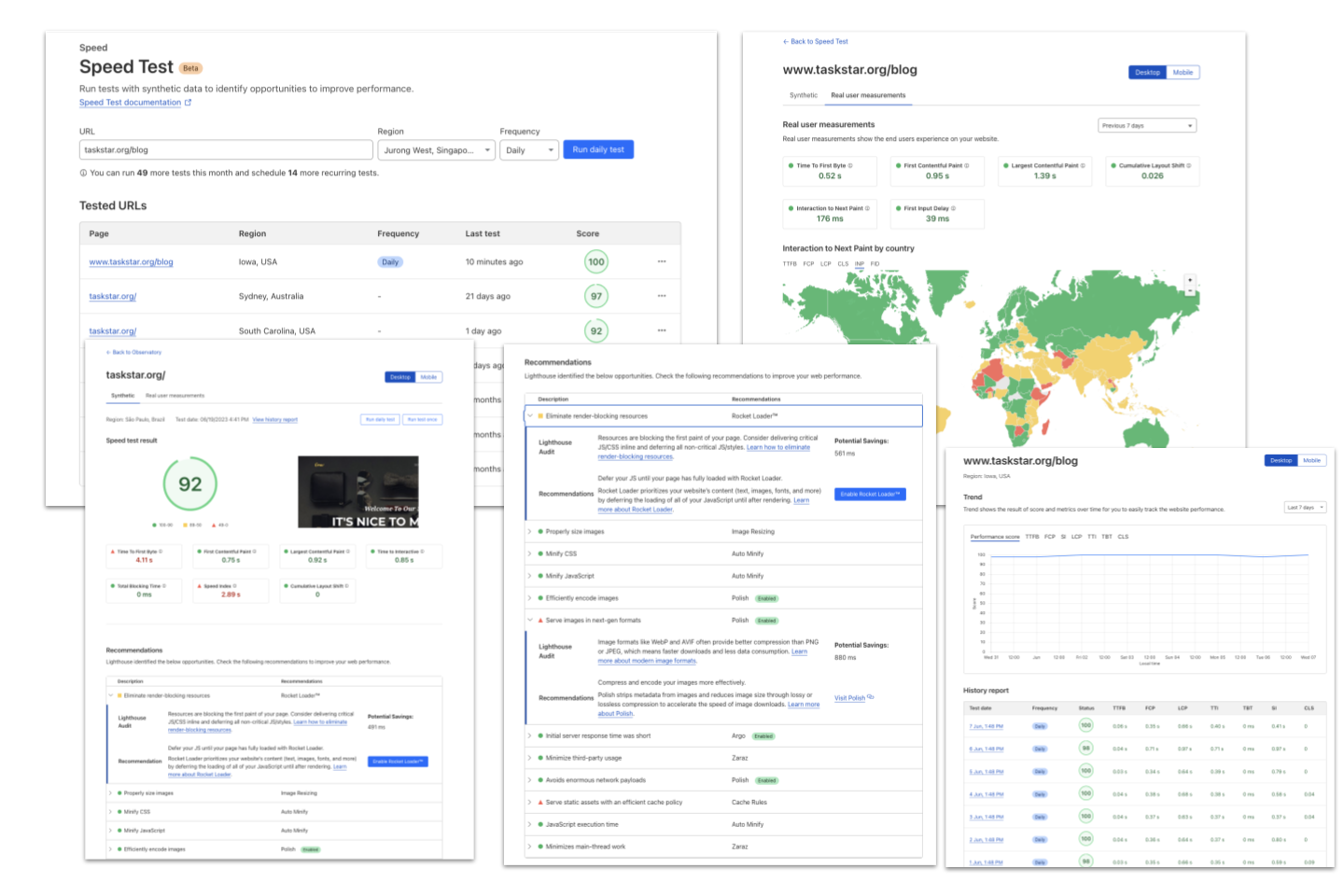Click the blue Run daily test button
This screenshot has height=896, width=1344.
click(598, 149)
